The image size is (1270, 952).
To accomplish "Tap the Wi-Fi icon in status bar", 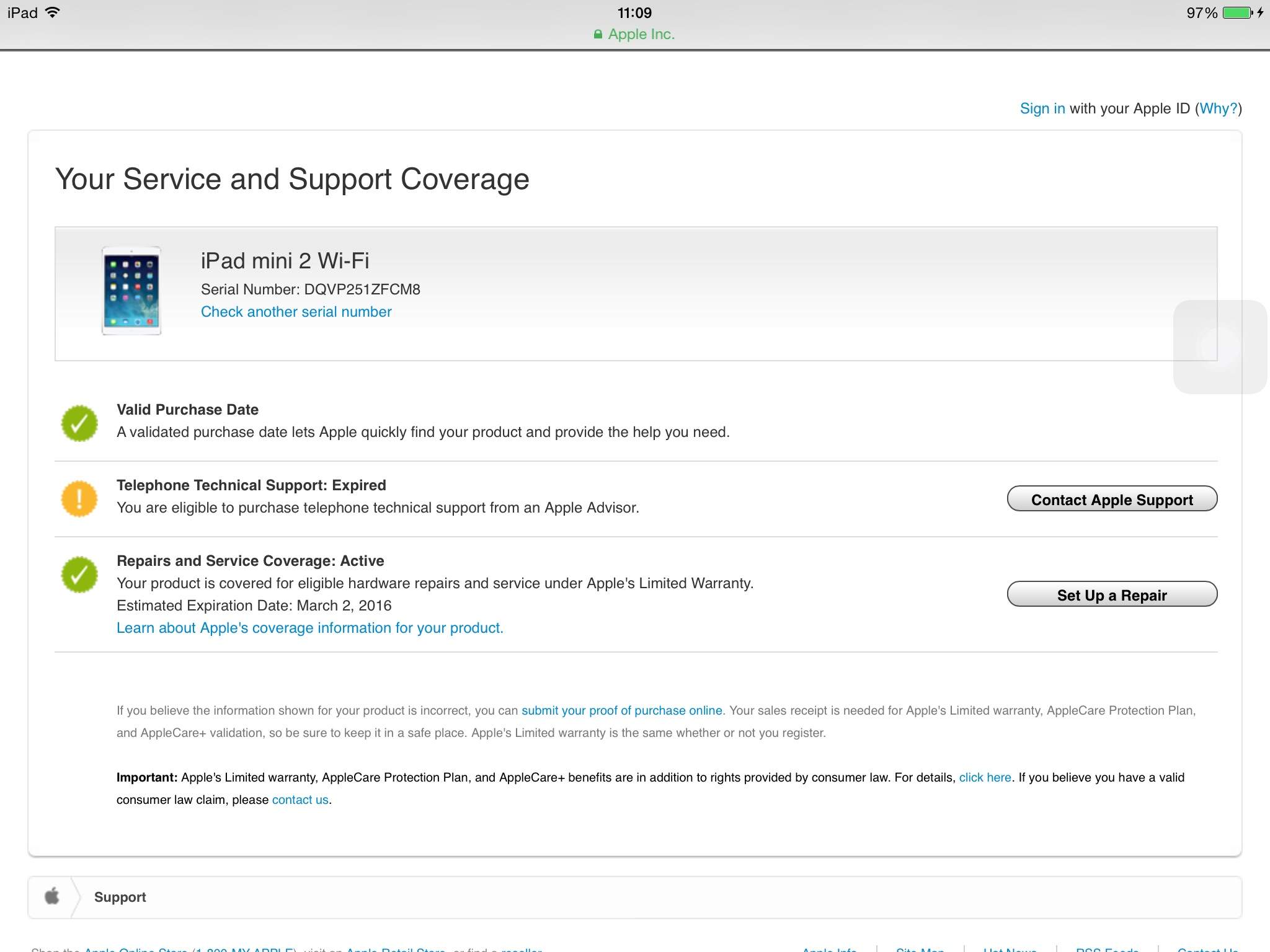I will point(53,12).
